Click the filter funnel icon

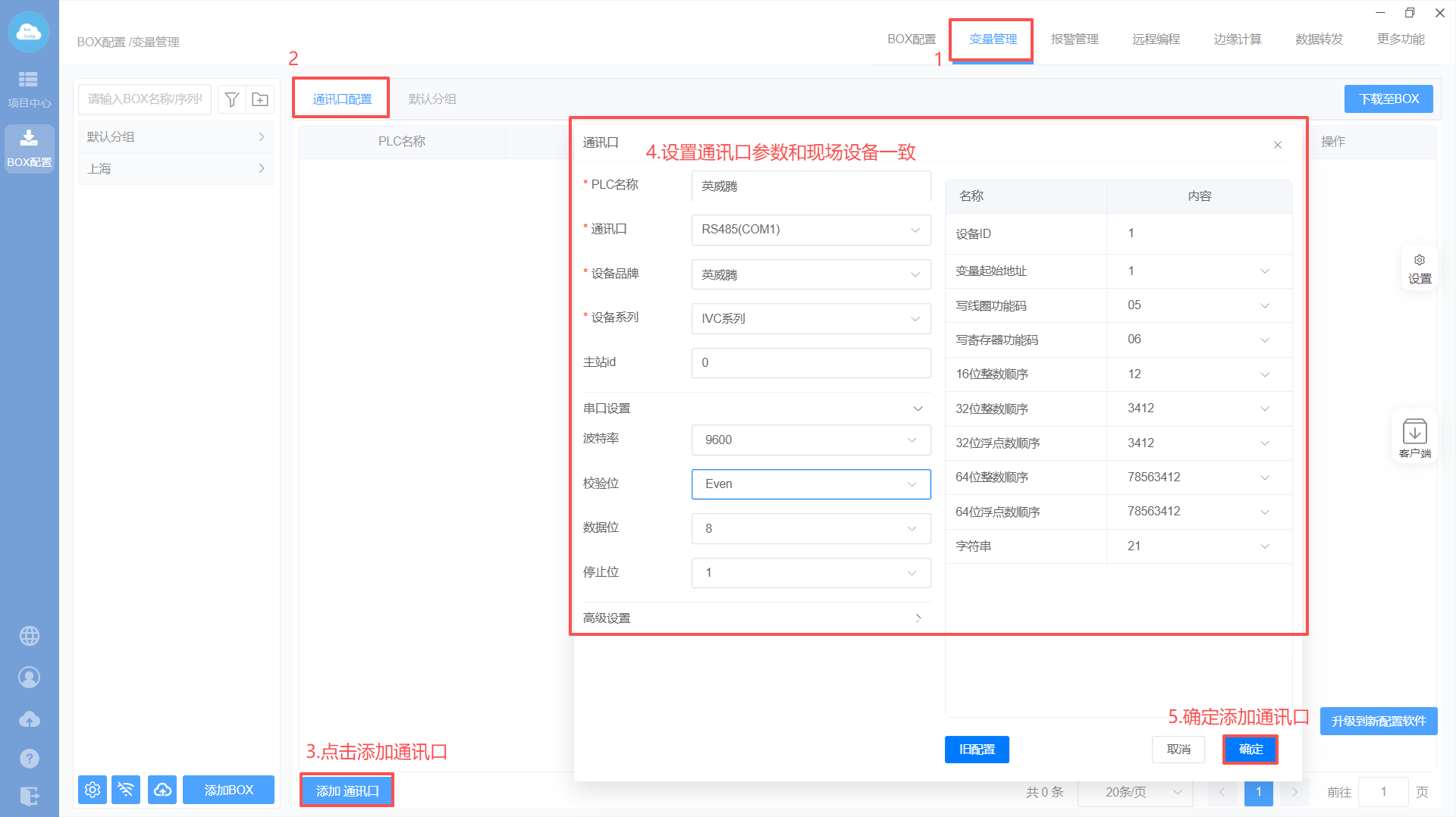[232, 99]
